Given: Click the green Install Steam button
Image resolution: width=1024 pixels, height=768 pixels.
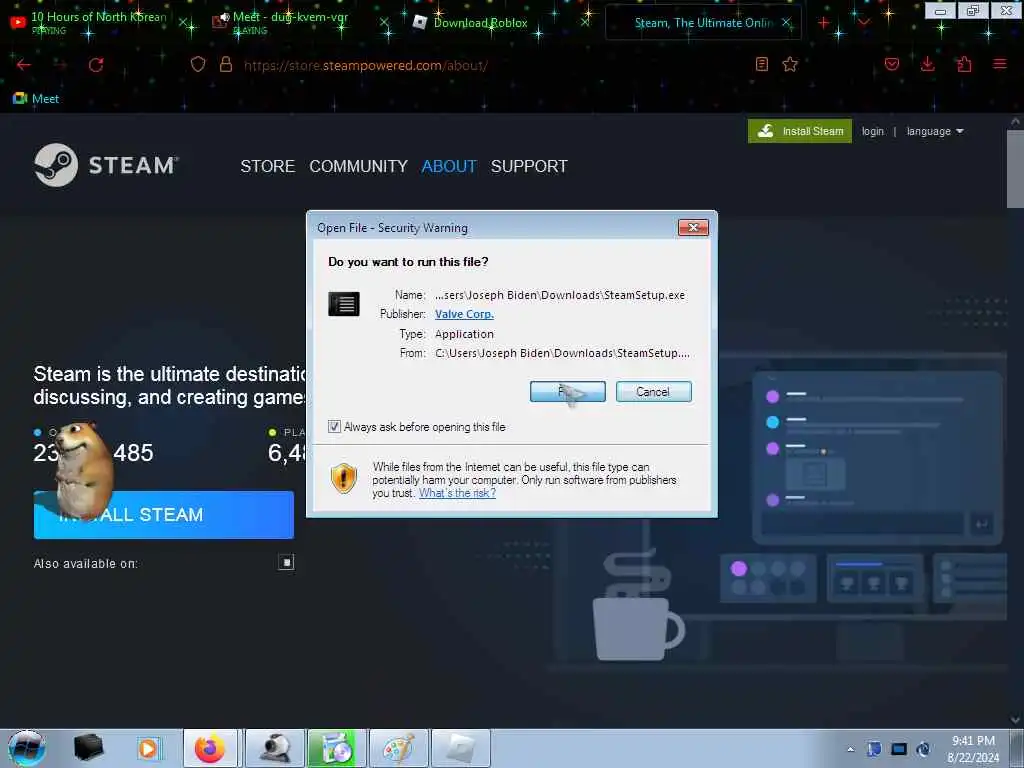Looking at the screenshot, I should (799, 131).
